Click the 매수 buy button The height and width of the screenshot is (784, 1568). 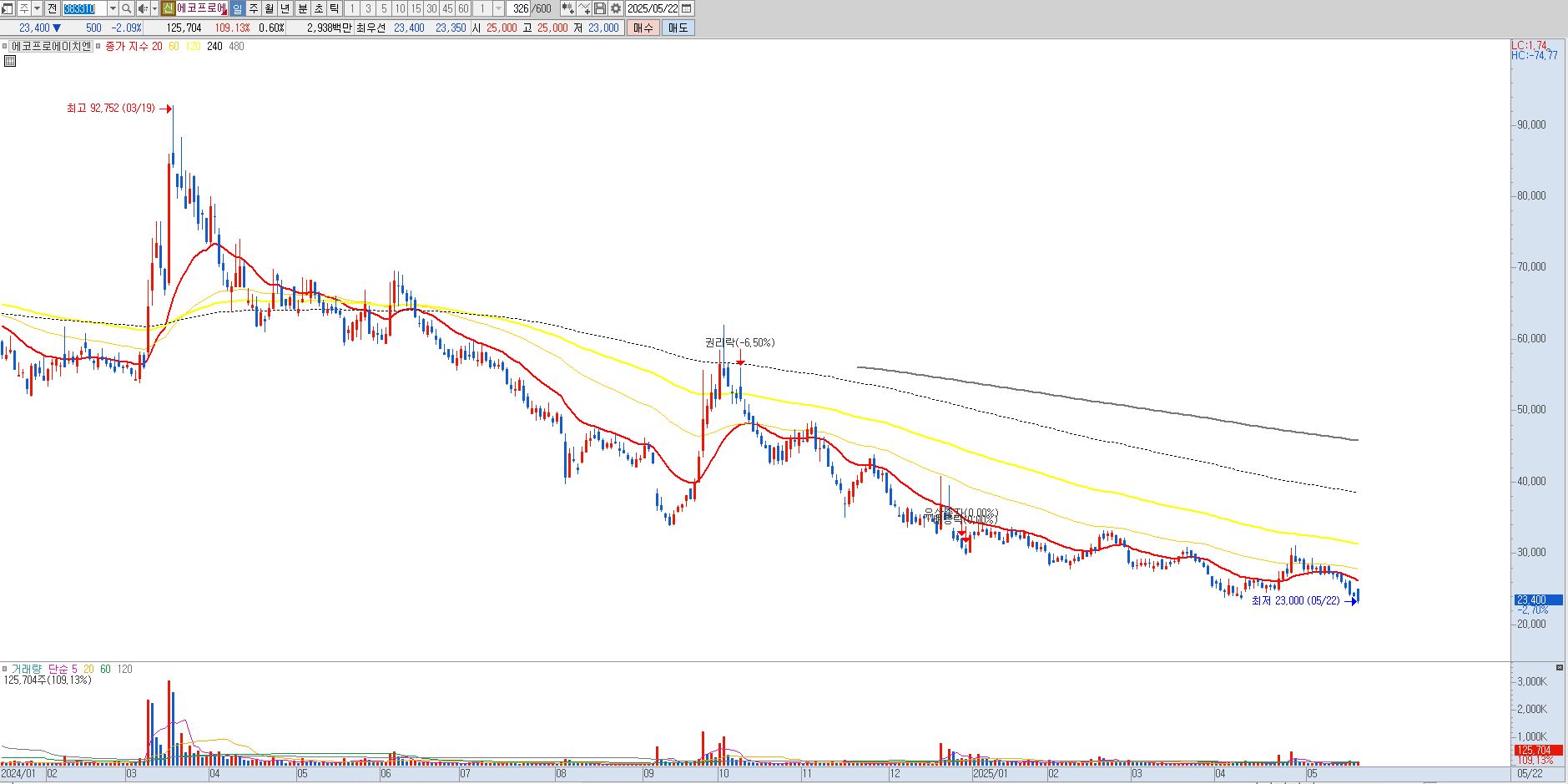(x=643, y=28)
